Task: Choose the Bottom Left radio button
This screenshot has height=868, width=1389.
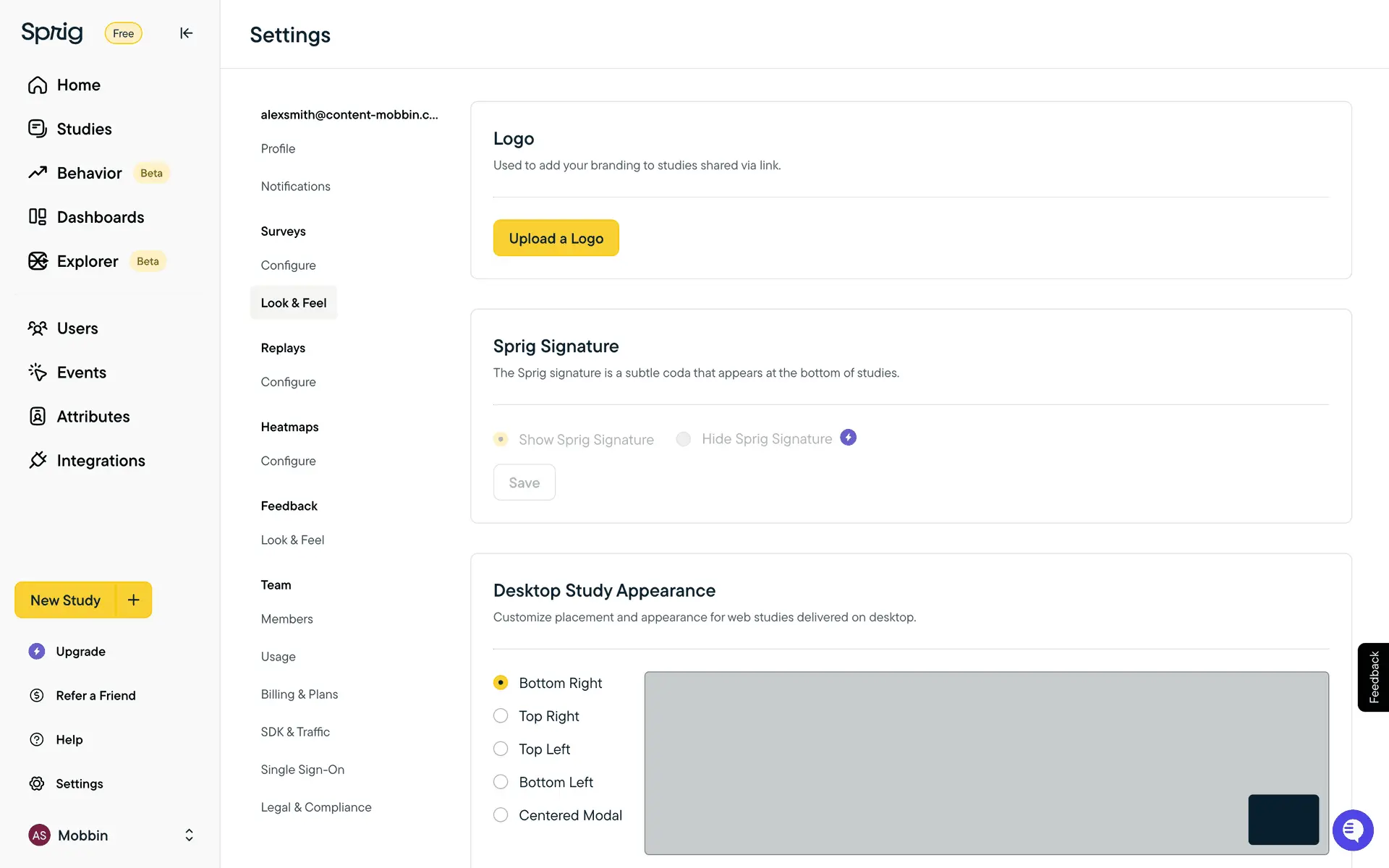Action: pos(501,782)
